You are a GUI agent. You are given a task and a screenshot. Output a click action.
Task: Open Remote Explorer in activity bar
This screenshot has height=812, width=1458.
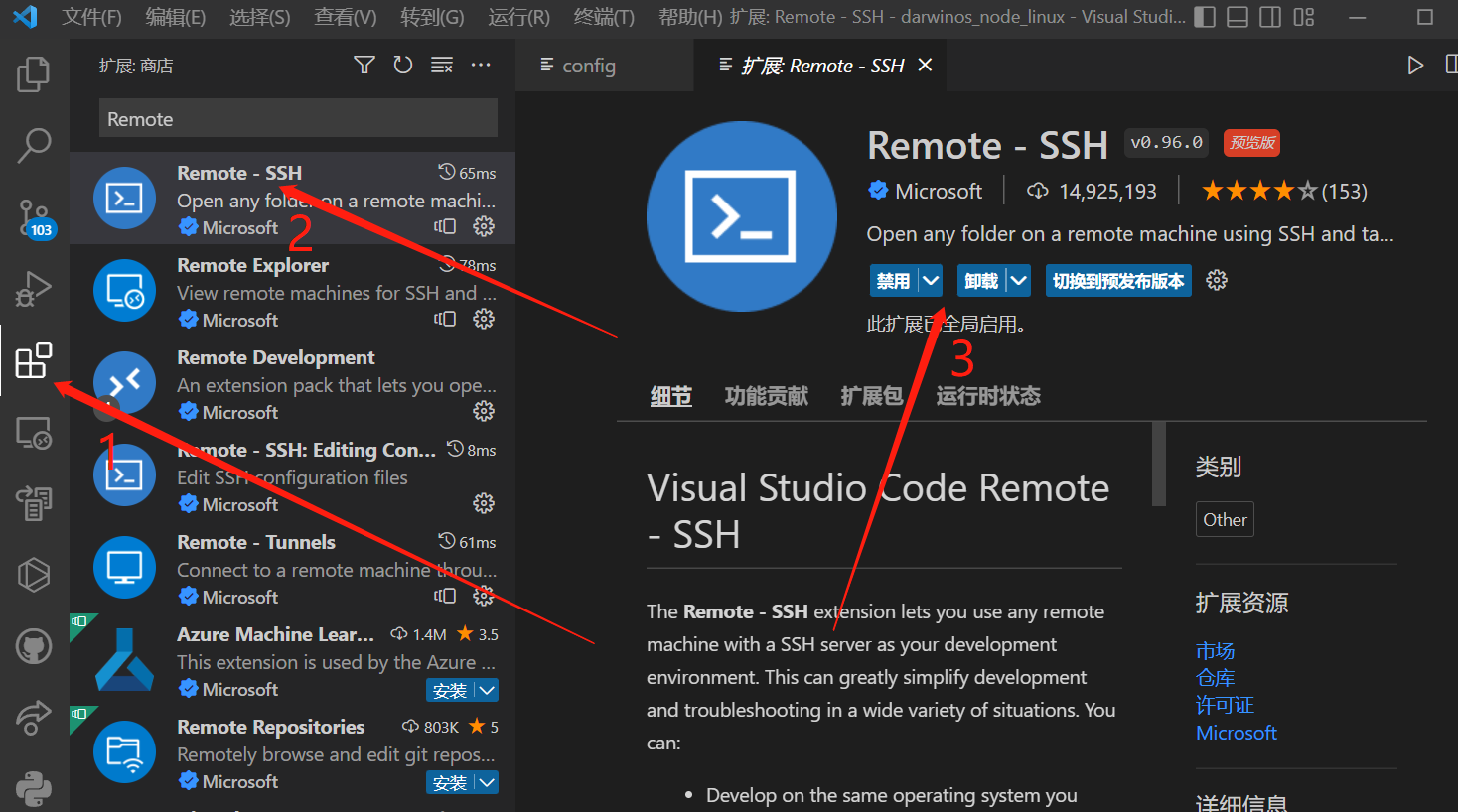coord(34,433)
